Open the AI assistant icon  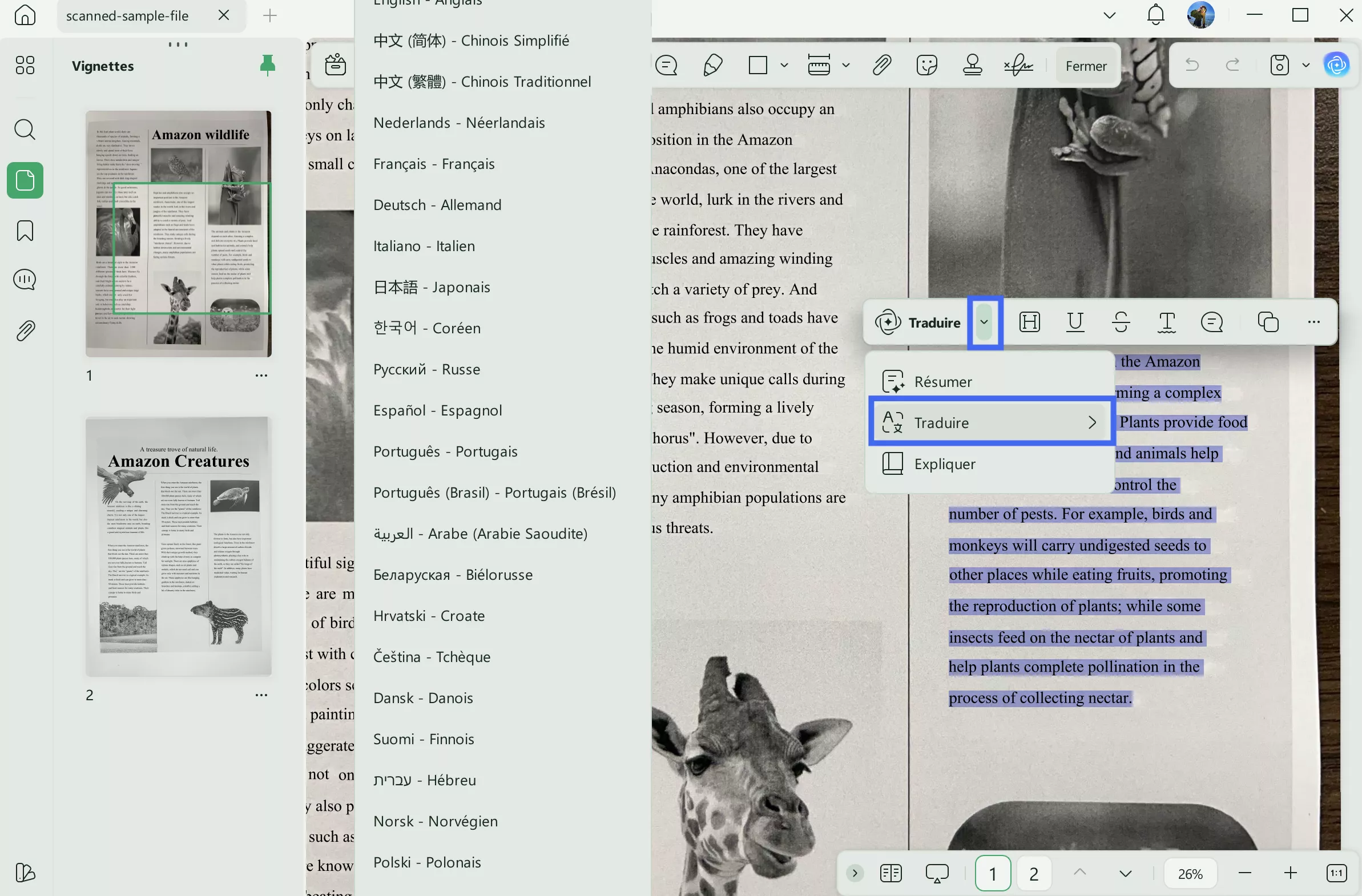[x=1336, y=64]
